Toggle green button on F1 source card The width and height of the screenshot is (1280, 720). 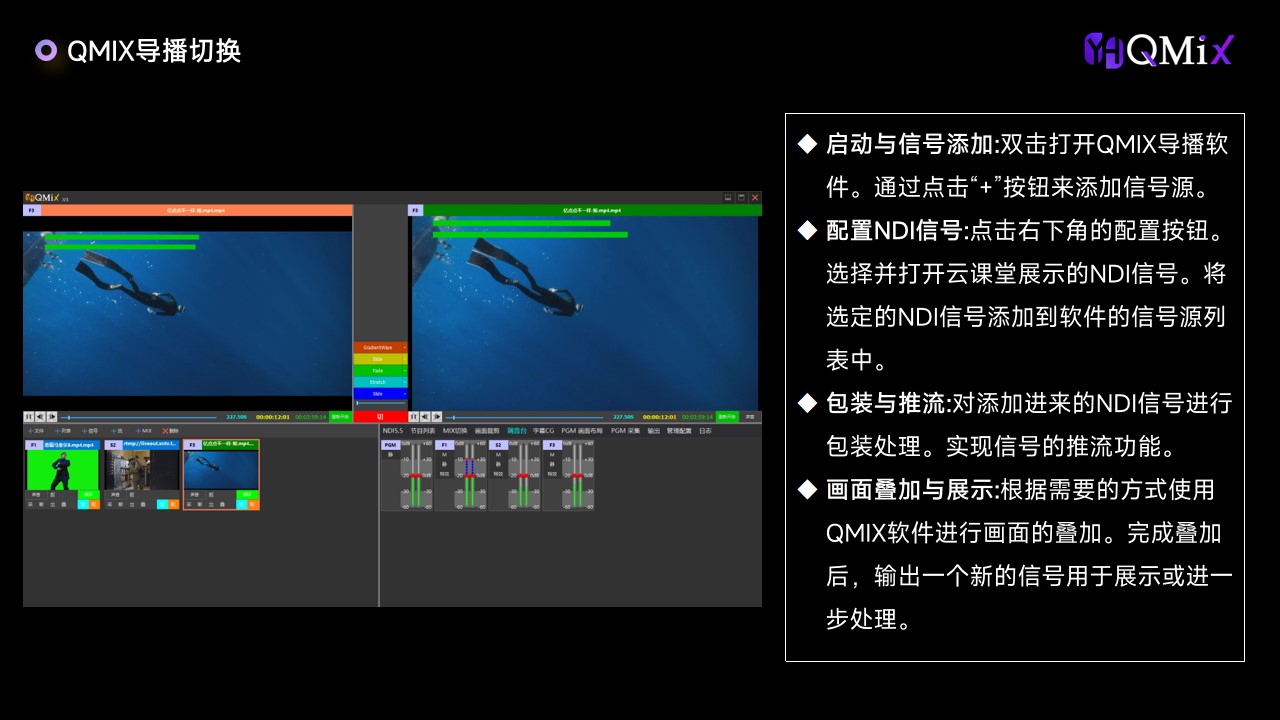point(88,494)
